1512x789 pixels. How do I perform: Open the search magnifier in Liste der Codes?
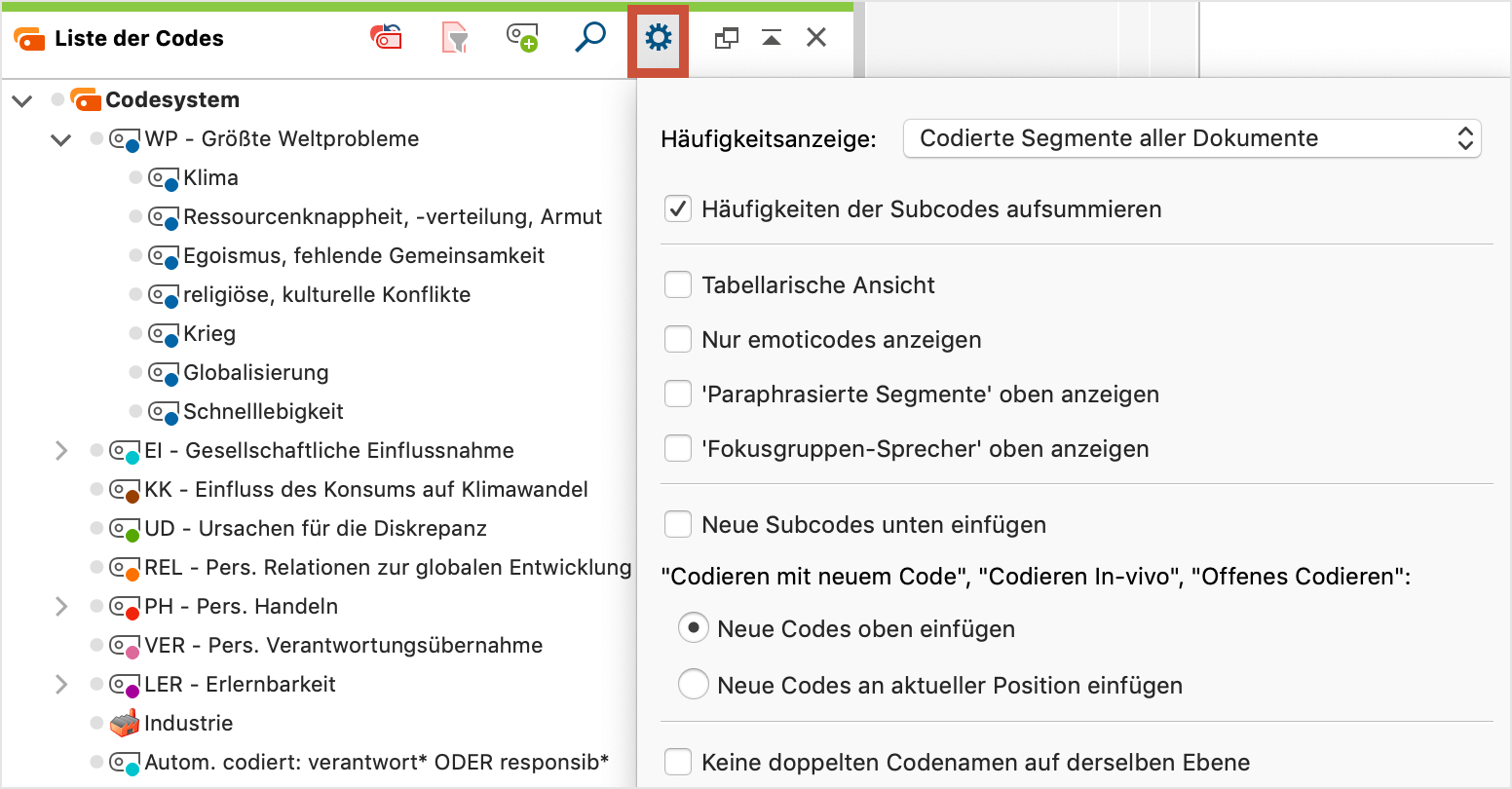click(x=590, y=38)
